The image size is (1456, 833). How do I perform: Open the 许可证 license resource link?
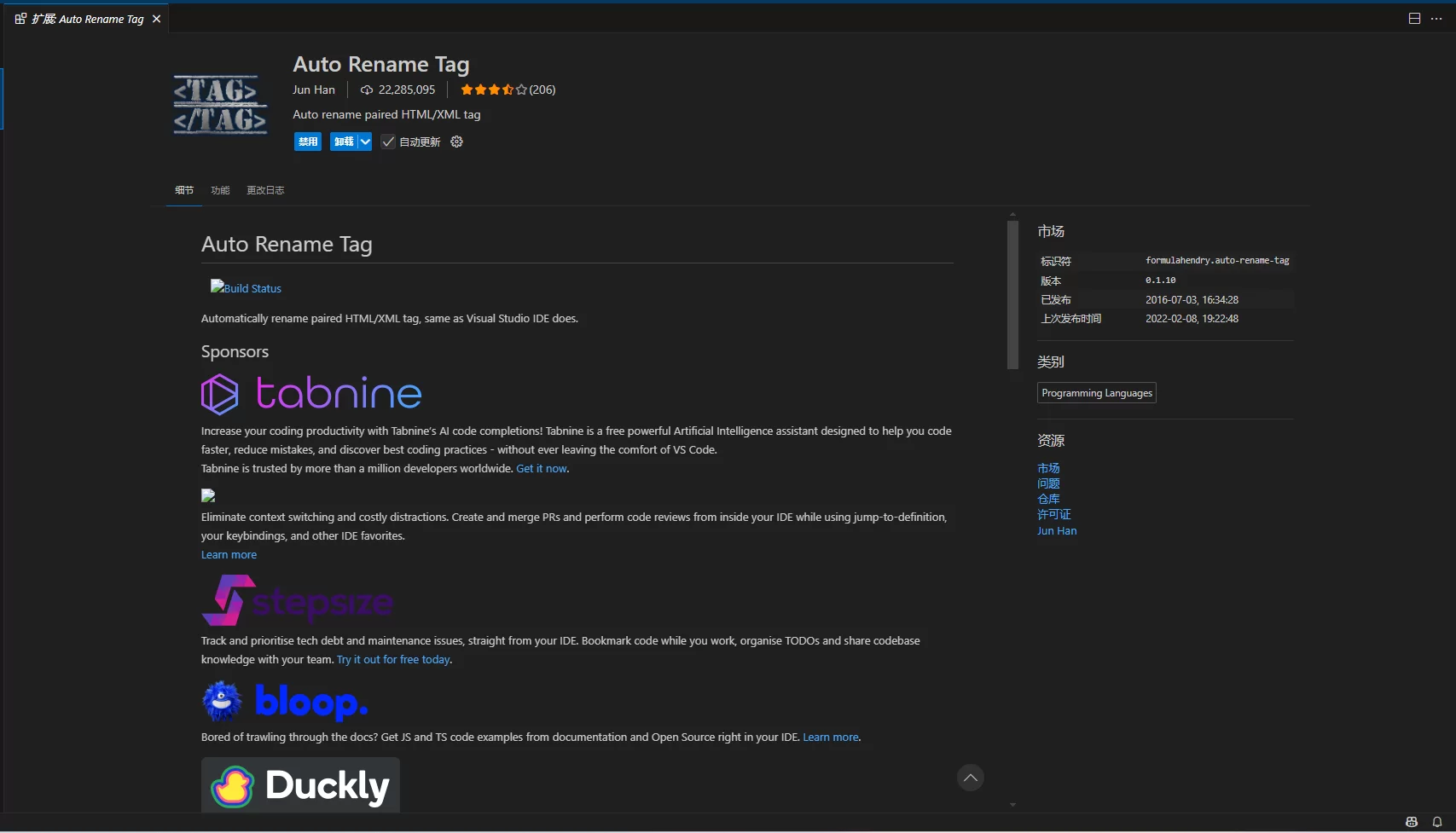(x=1054, y=514)
